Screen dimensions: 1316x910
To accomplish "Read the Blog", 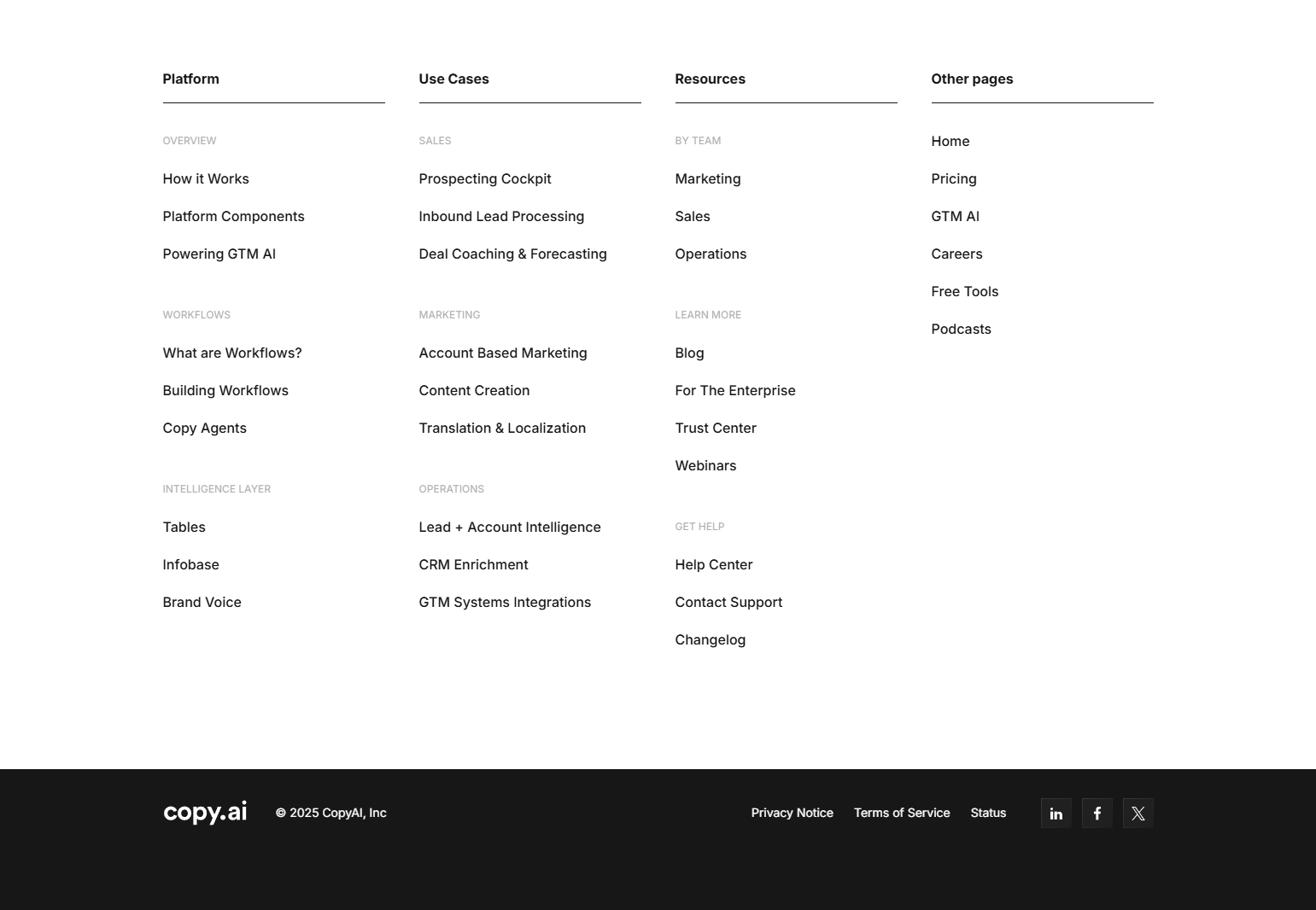I will (x=689, y=353).
